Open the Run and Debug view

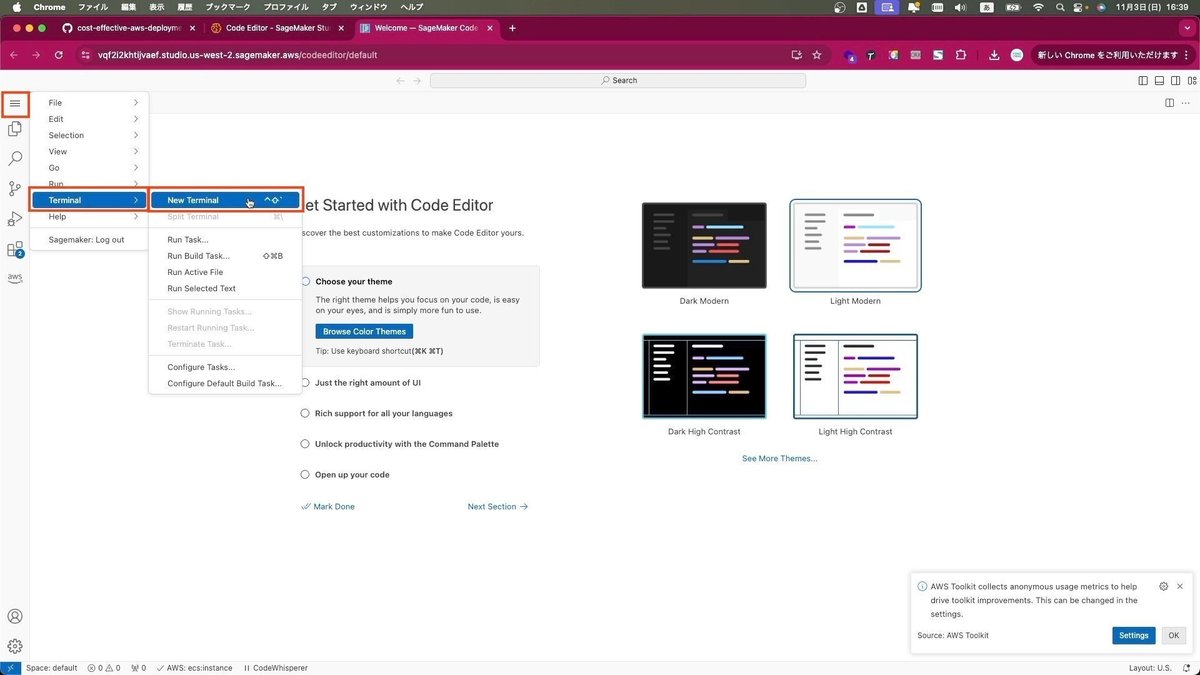(15, 218)
